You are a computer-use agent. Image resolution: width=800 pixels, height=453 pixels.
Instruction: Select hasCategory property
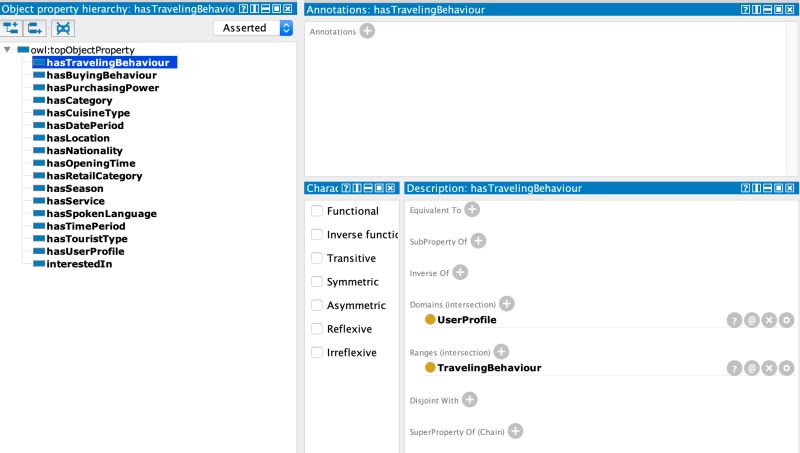79,100
